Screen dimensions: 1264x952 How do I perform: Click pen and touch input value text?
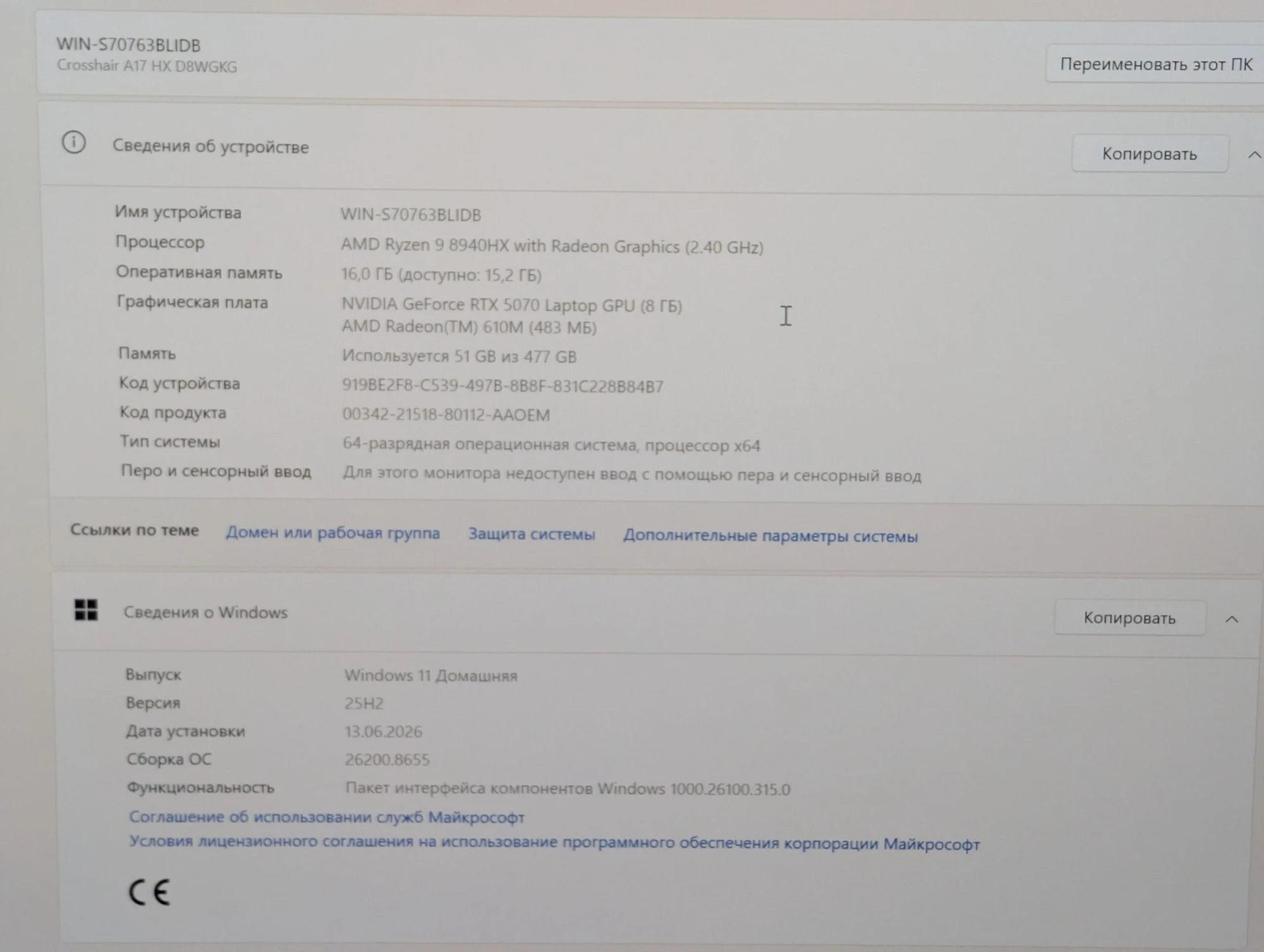[632, 475]
